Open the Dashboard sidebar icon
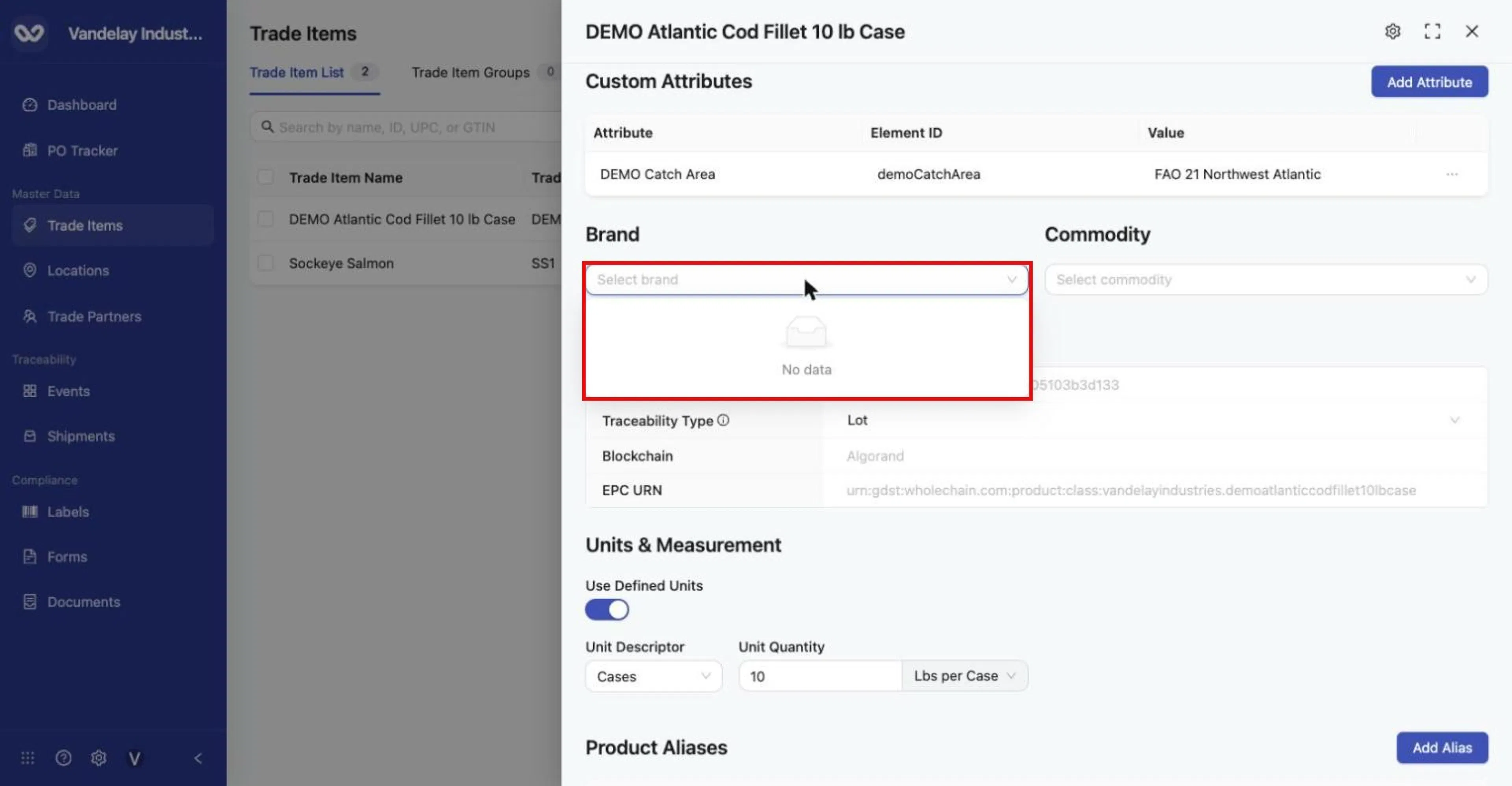The image size is (1512, 786). (30, 104)
